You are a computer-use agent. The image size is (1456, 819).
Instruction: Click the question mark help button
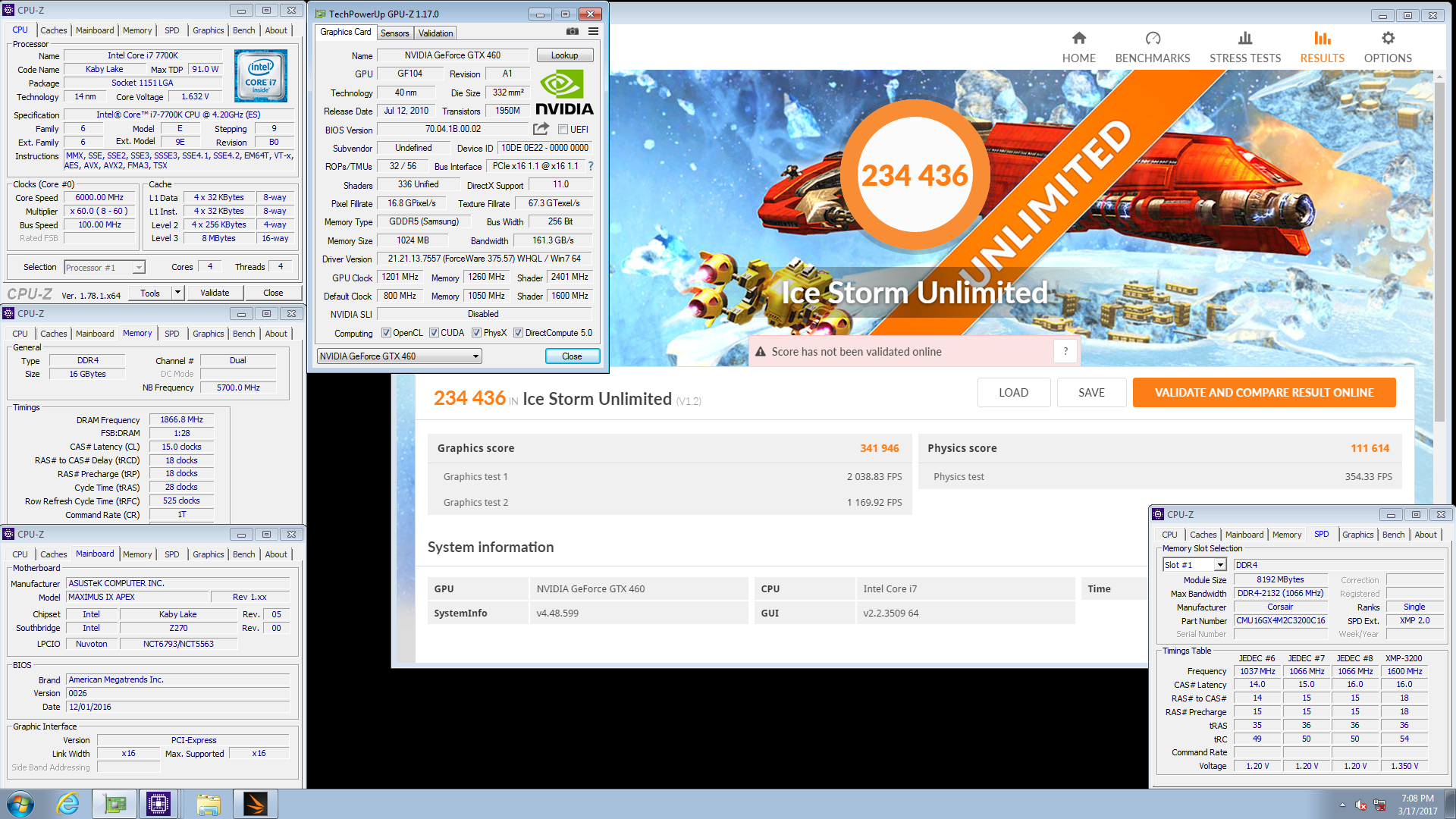tap(1065, 351)
